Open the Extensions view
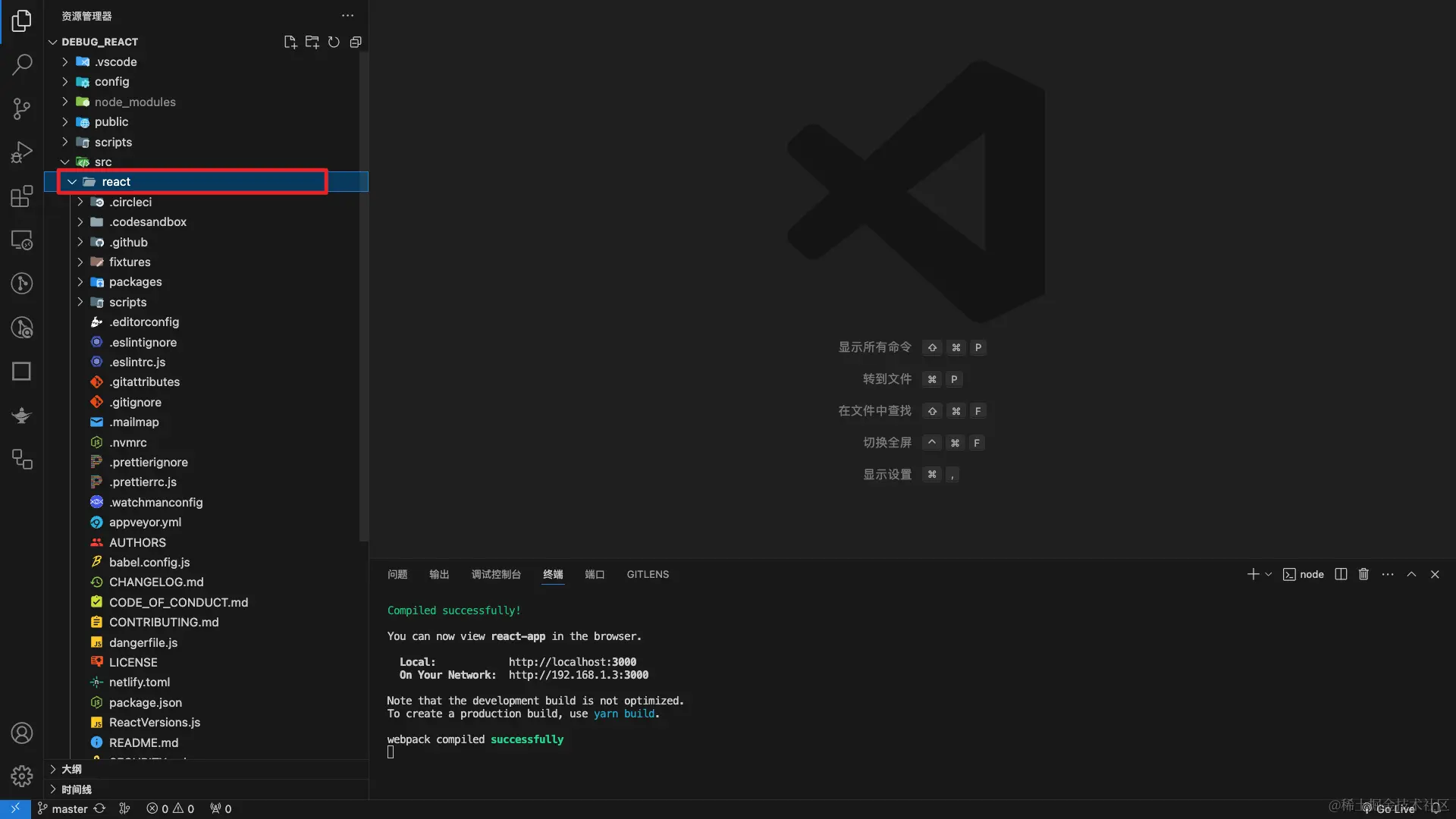Screen dimensions: 1456x819 [22, 196]
